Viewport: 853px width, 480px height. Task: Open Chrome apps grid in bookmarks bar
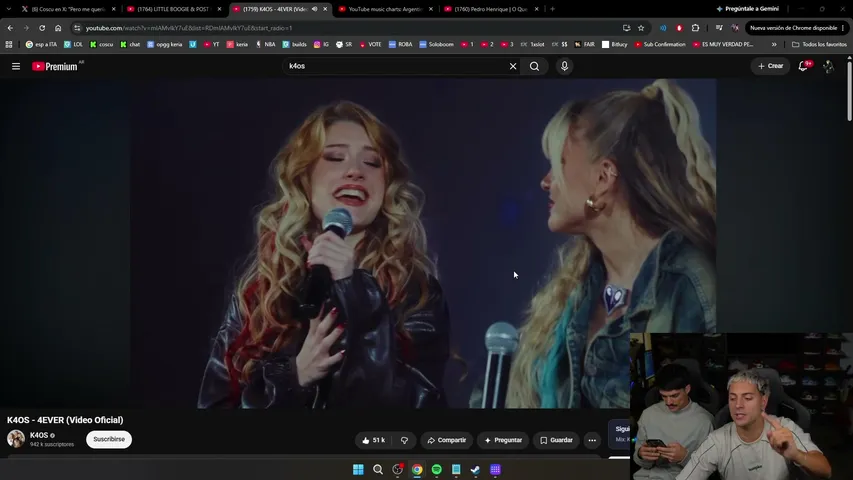[9, 44]
